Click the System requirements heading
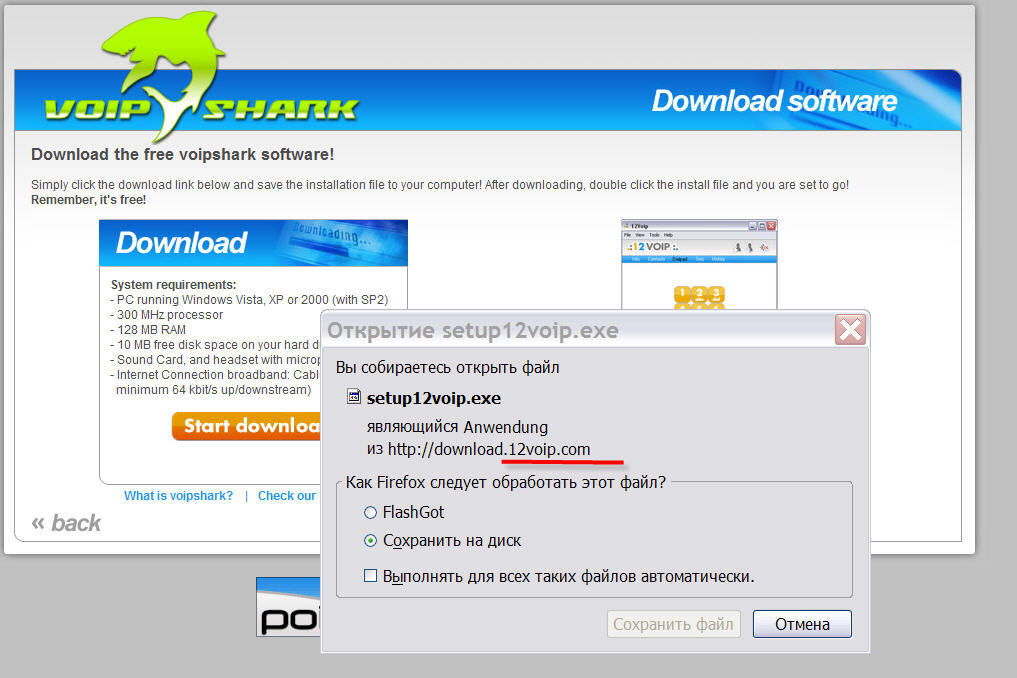Image resolution: width=1017 pixels, height=678 pixels. (x=174, y=284)
